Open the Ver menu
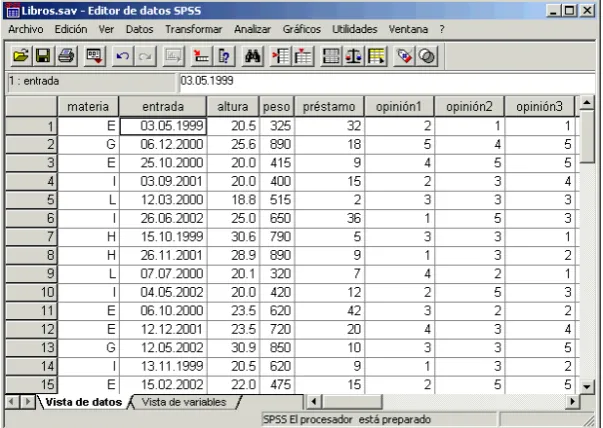 point(106,29)
